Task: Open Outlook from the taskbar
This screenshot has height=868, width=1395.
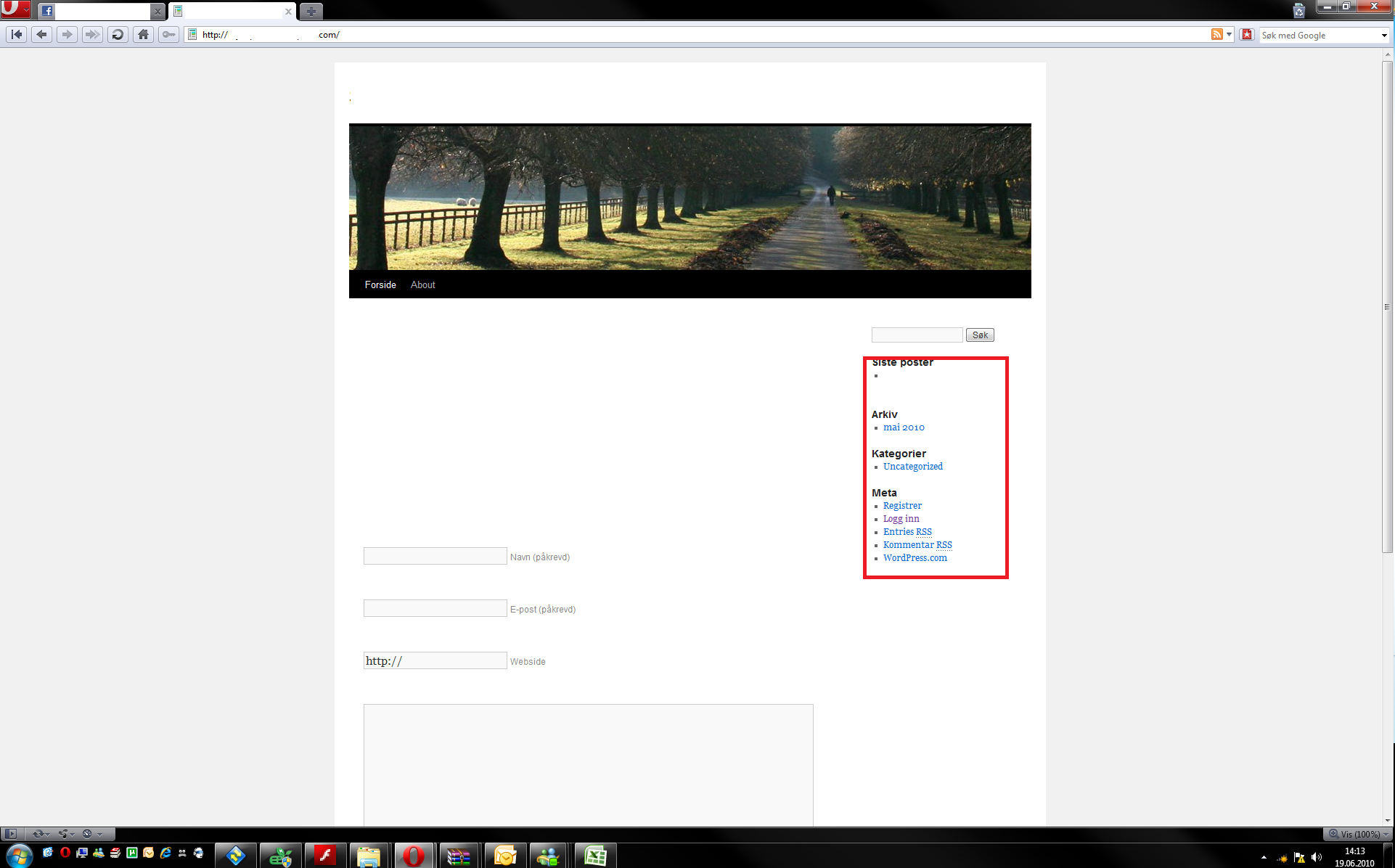Action: (x=504, y=856)
